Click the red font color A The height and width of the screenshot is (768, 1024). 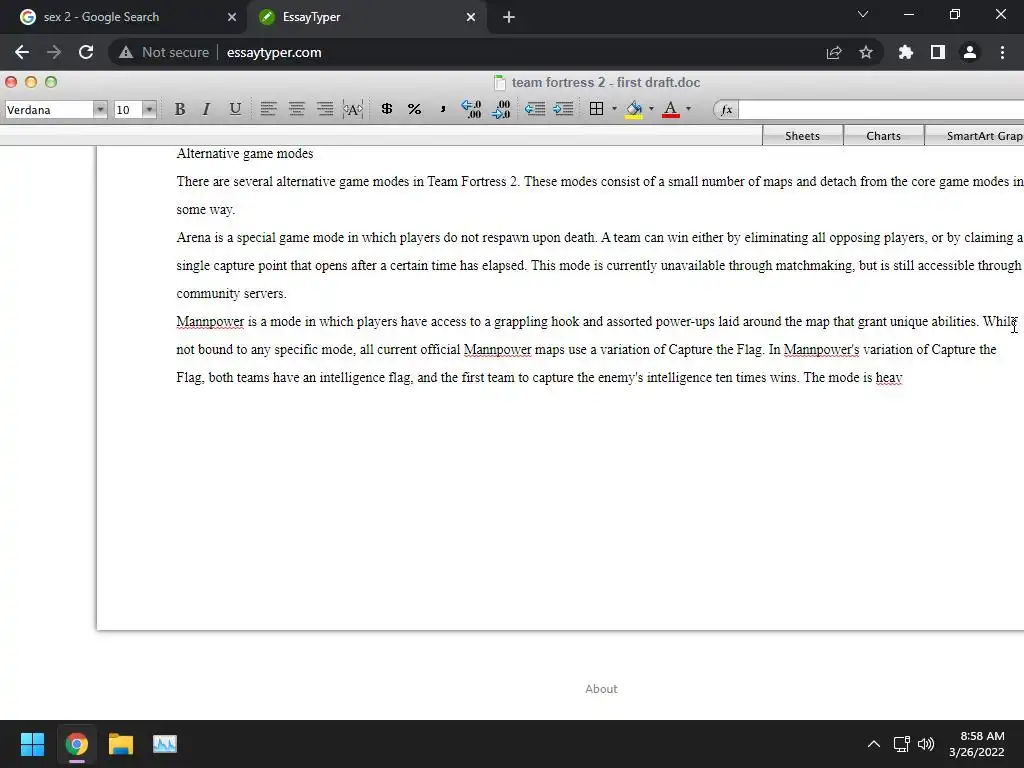[x=671, y=109]
